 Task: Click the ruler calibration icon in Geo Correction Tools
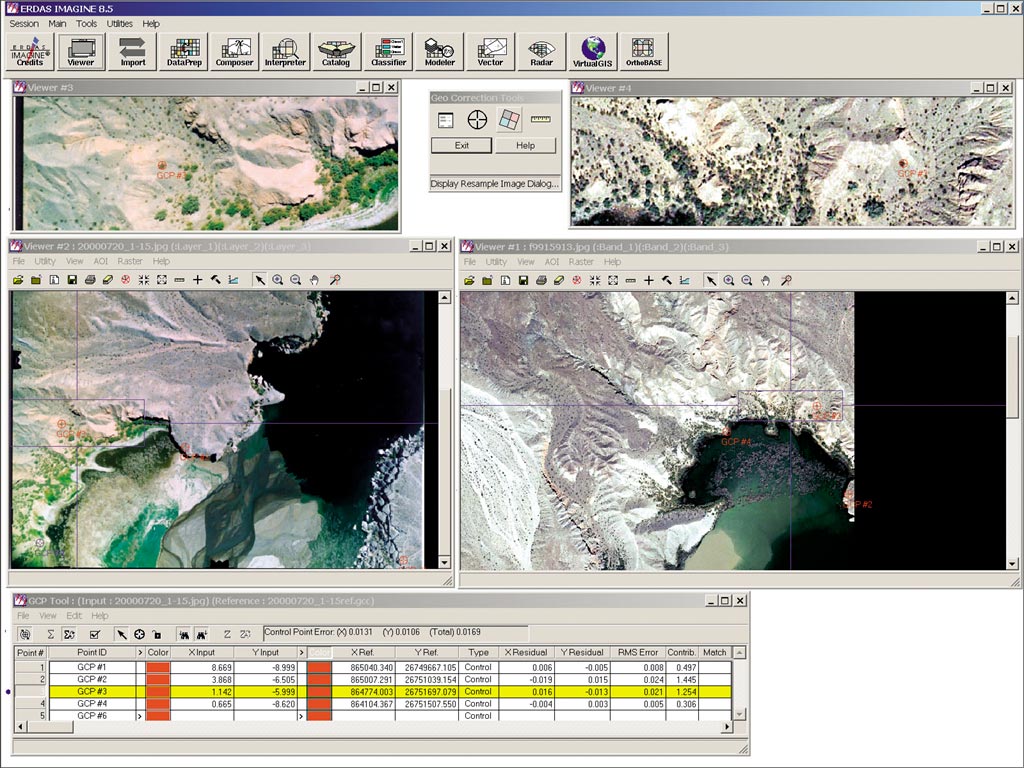[x=541, y=120]
